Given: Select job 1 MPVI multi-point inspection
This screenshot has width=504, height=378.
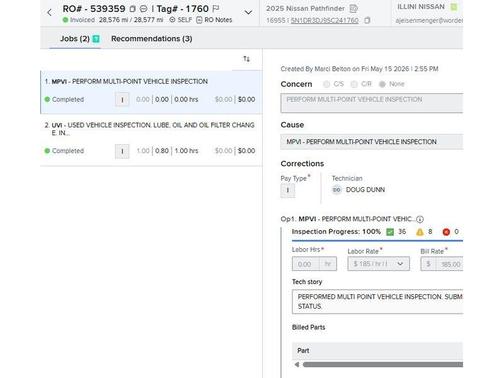Looking at the screenshot, I should tap(151, 92).
